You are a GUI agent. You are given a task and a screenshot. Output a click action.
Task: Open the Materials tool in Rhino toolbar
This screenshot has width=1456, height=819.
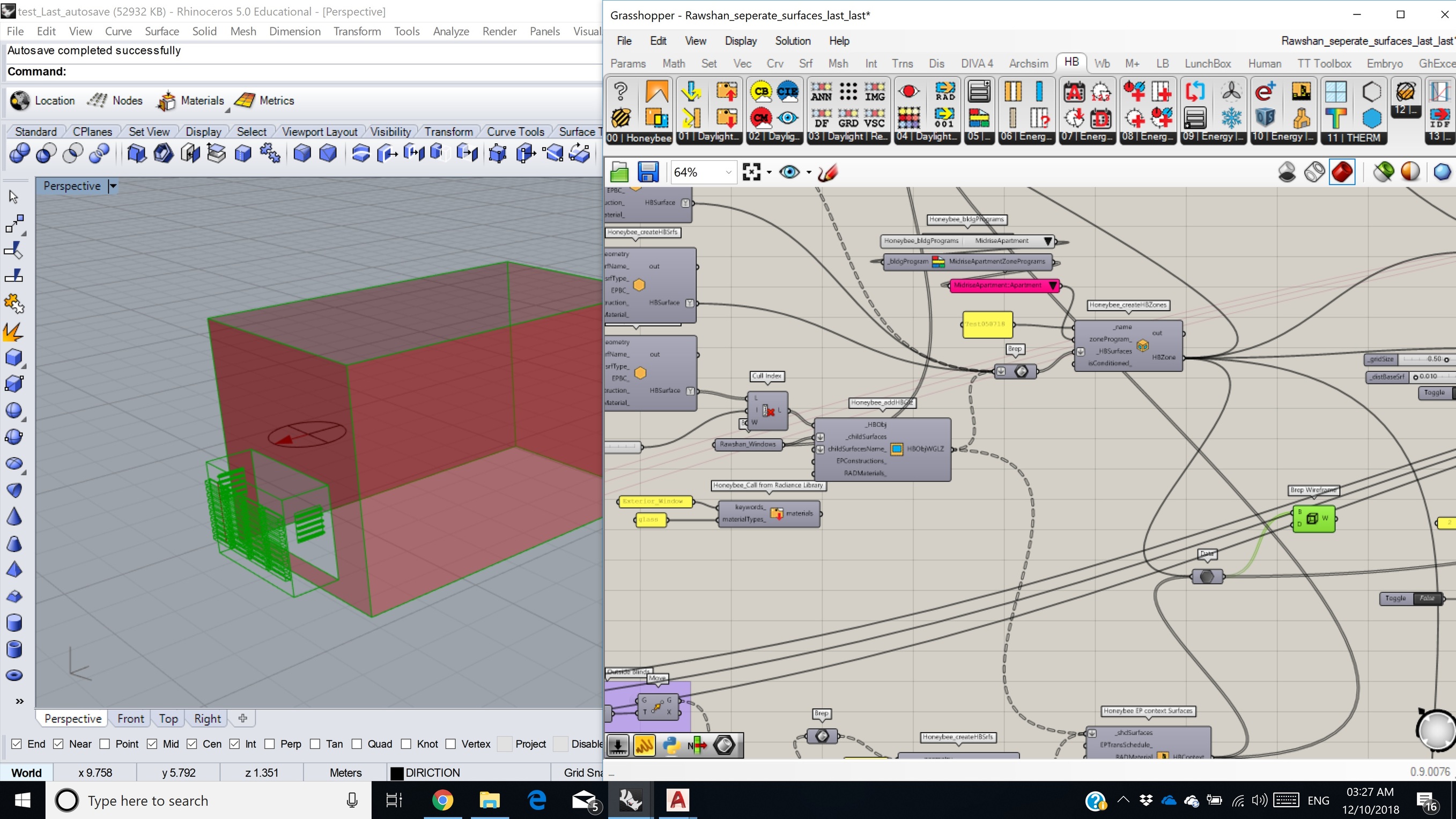166,101
